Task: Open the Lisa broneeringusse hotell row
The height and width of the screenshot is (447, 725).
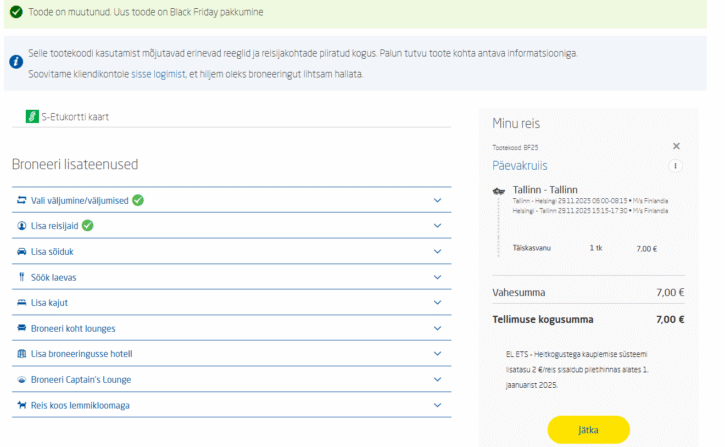Action: pos(81,354)
